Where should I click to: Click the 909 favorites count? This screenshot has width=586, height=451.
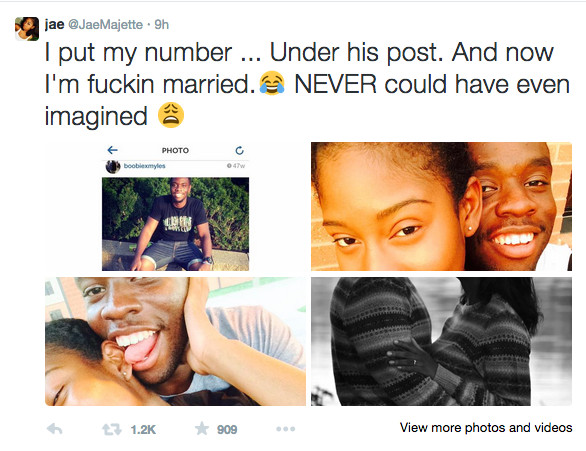tap(227, 430)
